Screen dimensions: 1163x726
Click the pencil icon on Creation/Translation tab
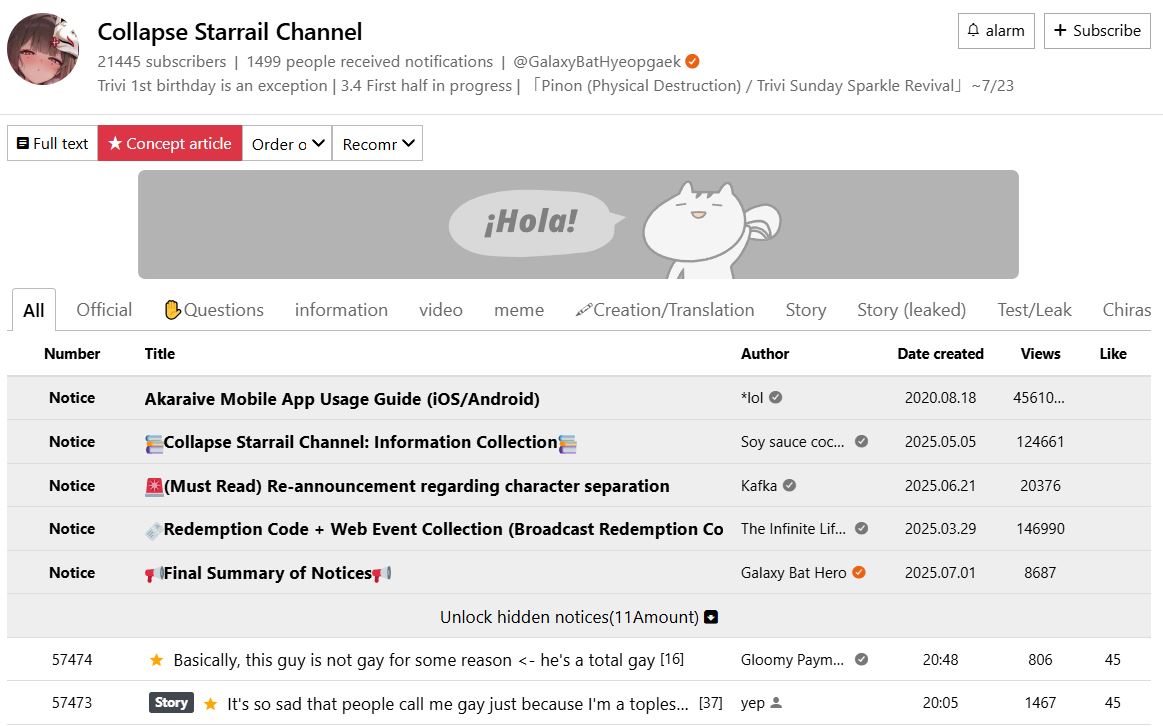point(584,310)
